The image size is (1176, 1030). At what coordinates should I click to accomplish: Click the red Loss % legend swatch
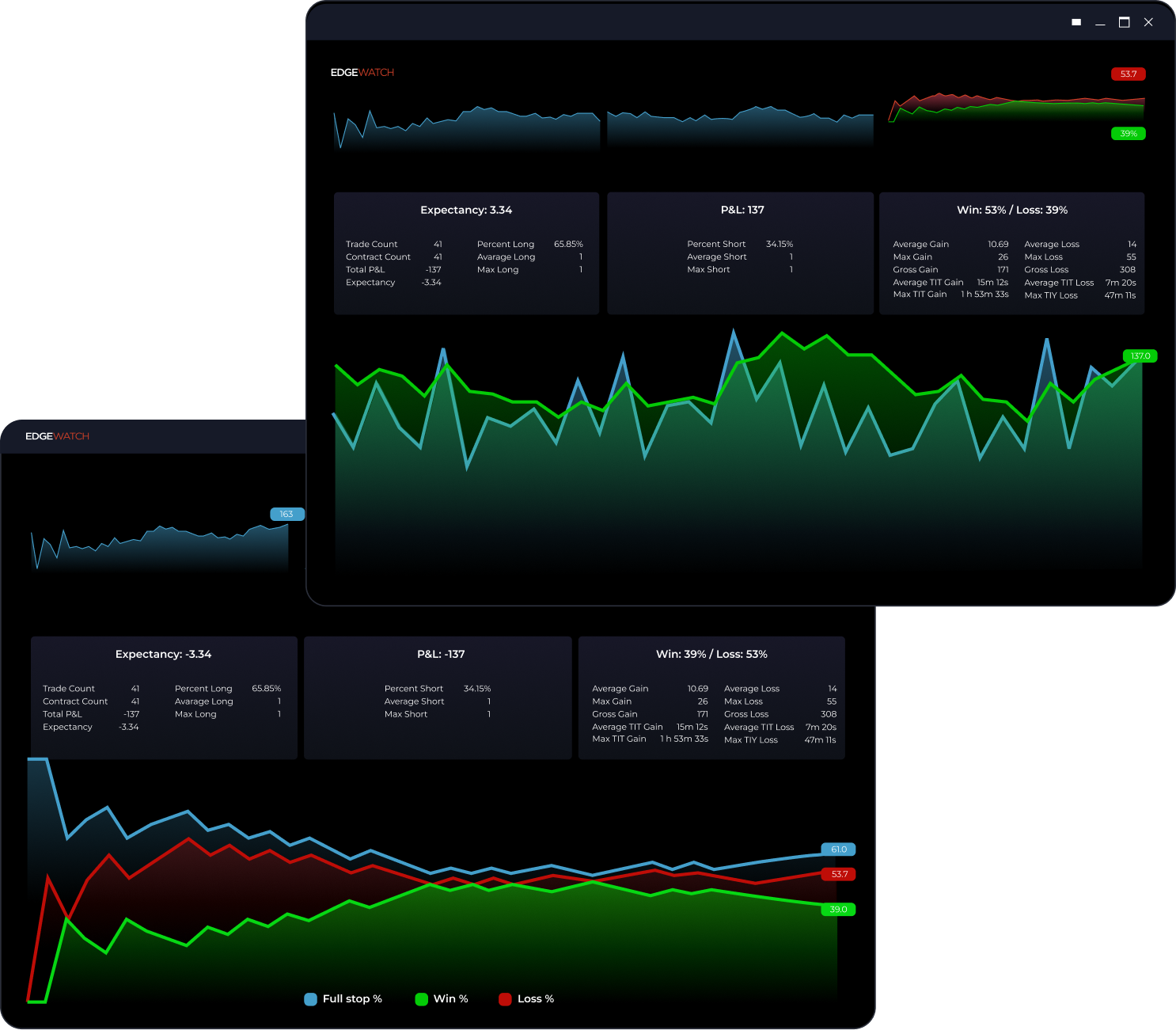pyautogui.click(x=505, y=999)
